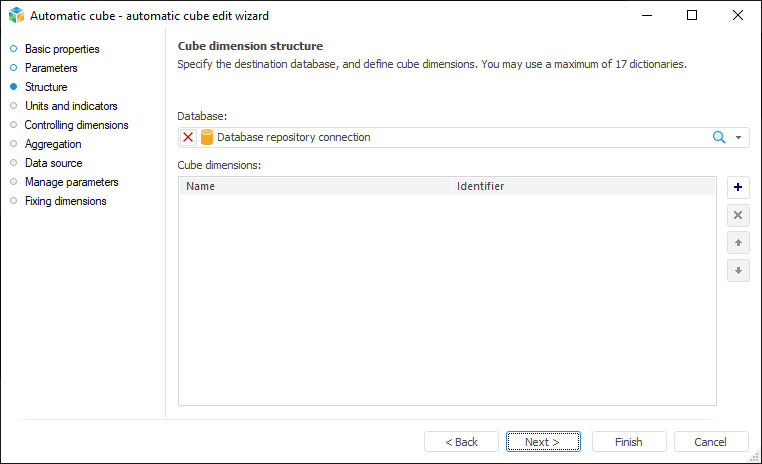Click the delete dimension X icon
The image size is (762, 464).
pos(738,215)
